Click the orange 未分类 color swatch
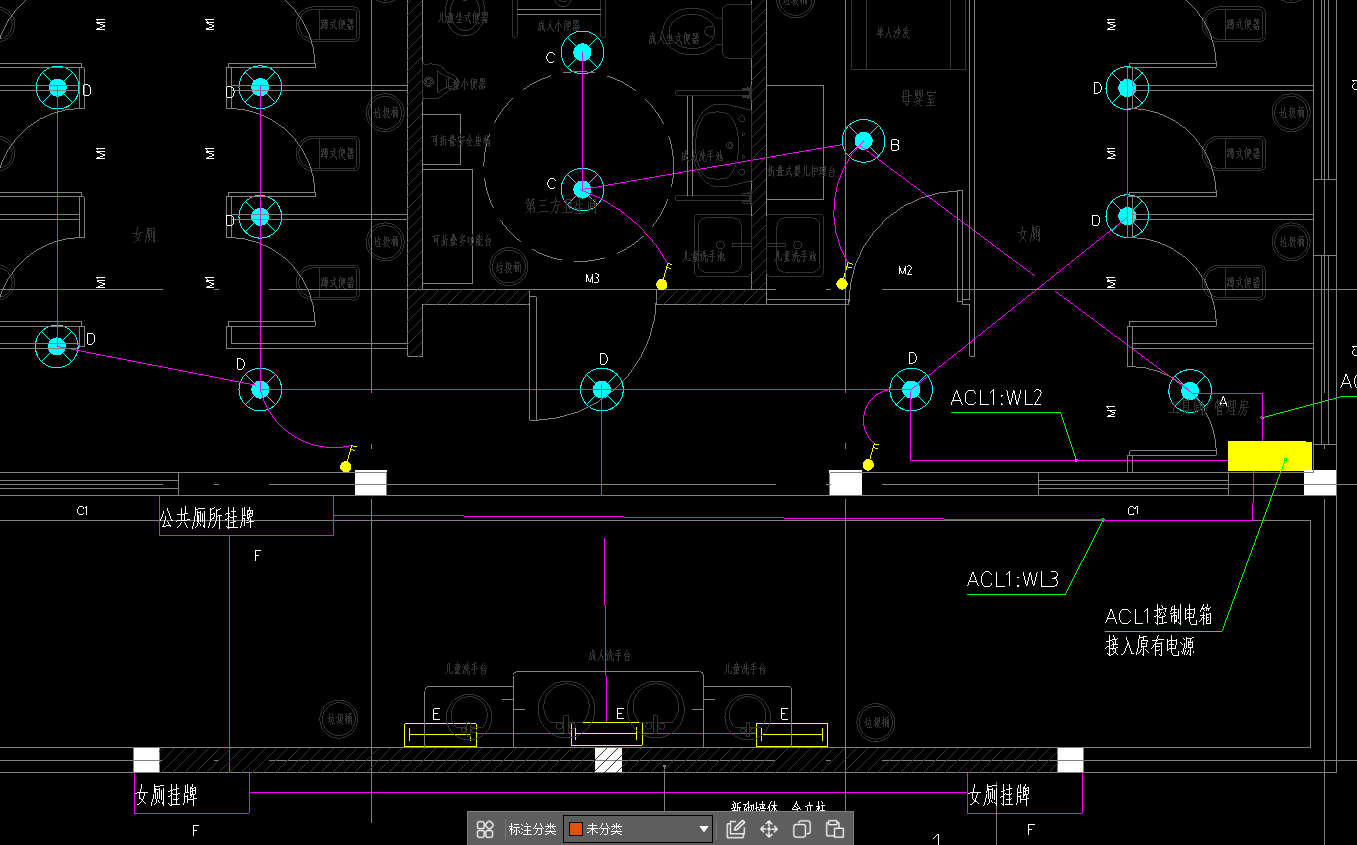The image size is (1357, 845). (x=575, y=829)
